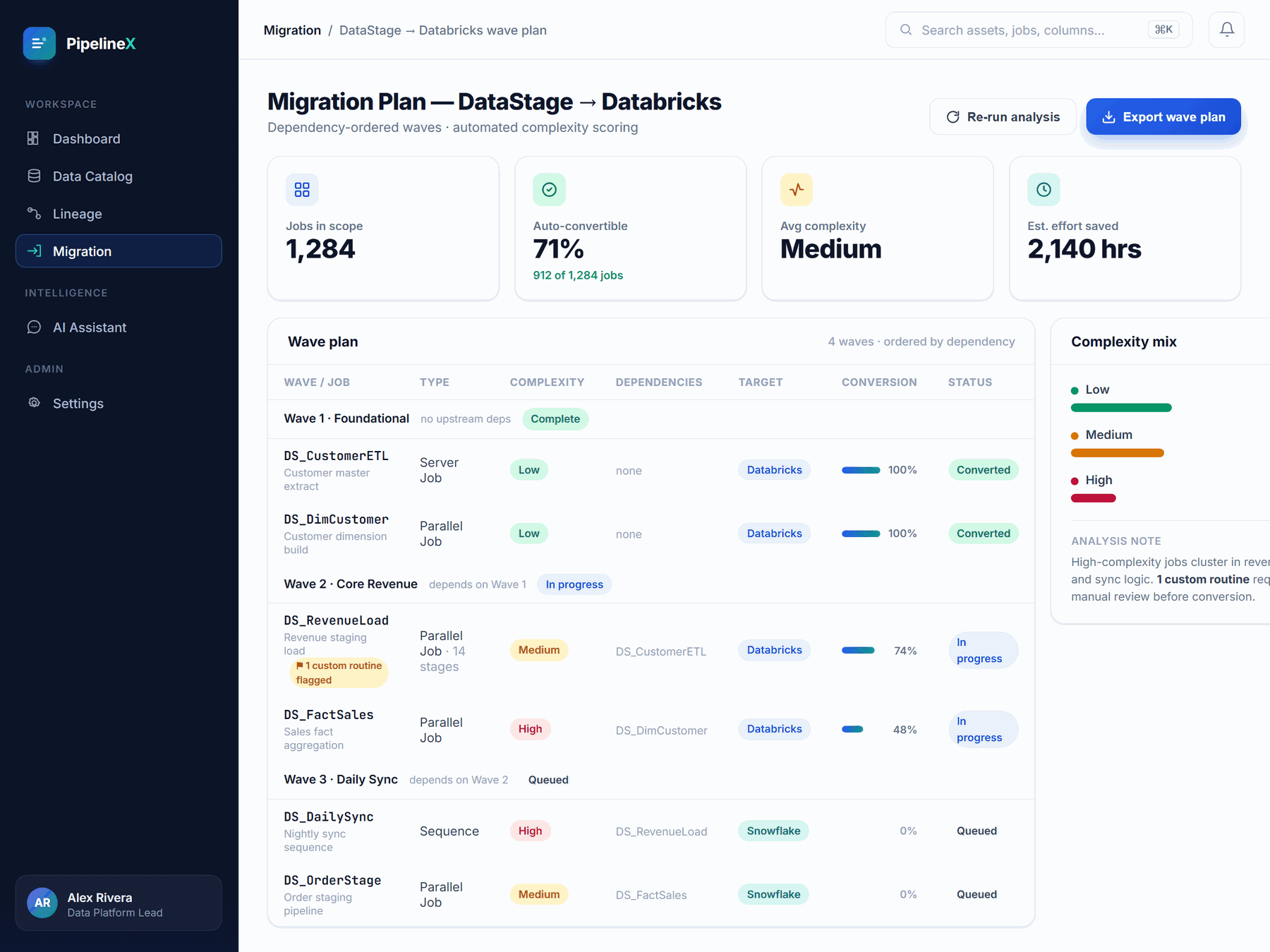This screenshot has height=952, width=1270.
Task: Click the Wave 1 Complete badge
Action: tap(555, 418)
